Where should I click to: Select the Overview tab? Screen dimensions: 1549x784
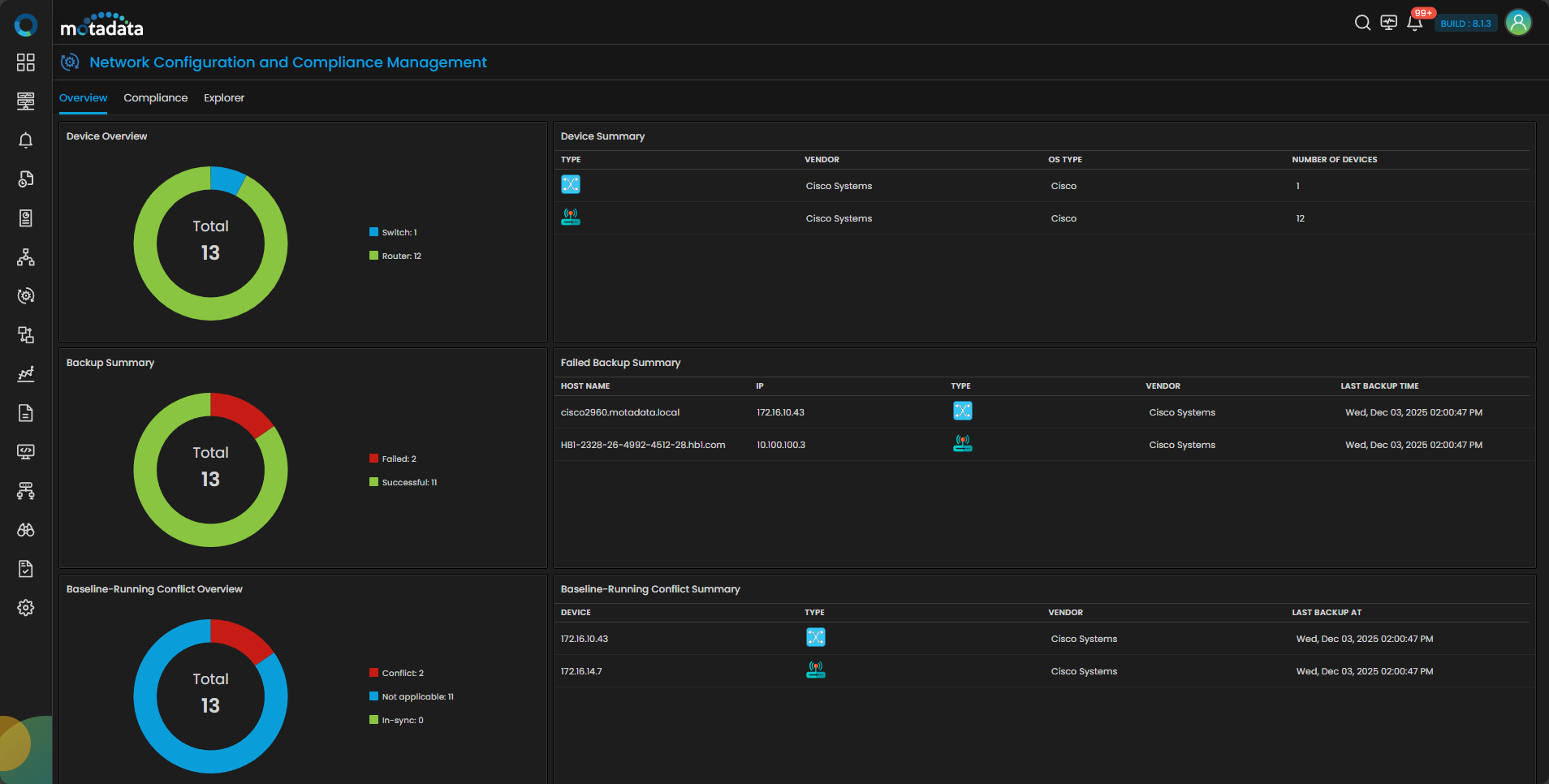(83, 98)
